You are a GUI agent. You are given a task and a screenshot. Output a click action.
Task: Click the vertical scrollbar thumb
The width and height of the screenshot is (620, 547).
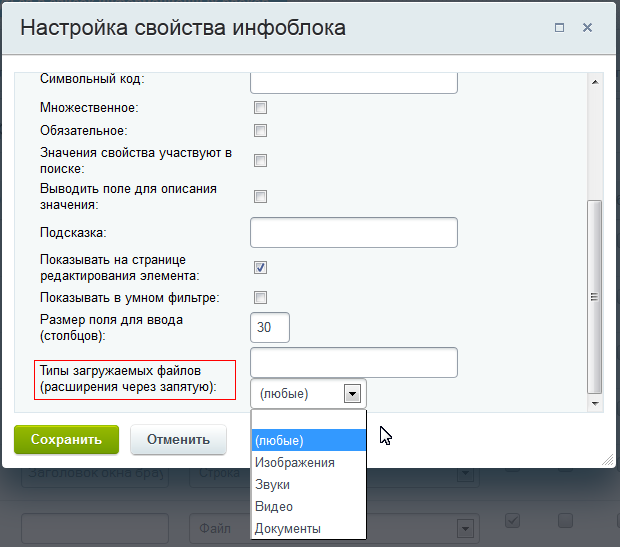tap(594, 297)
